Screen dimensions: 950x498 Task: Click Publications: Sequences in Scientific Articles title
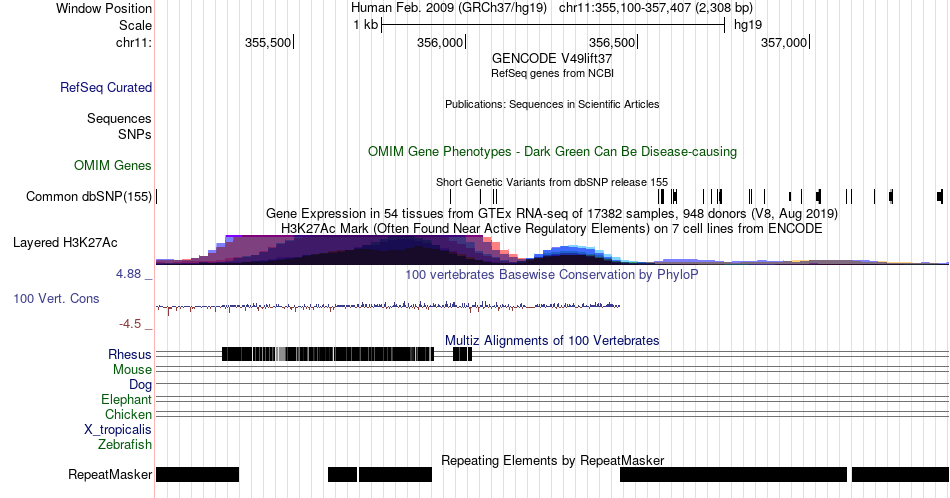552,104
